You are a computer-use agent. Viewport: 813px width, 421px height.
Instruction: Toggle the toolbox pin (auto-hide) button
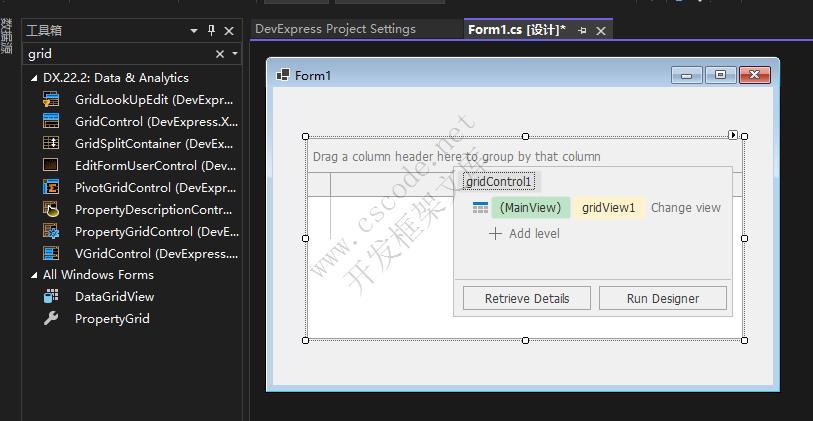click(x=212, y=32)
